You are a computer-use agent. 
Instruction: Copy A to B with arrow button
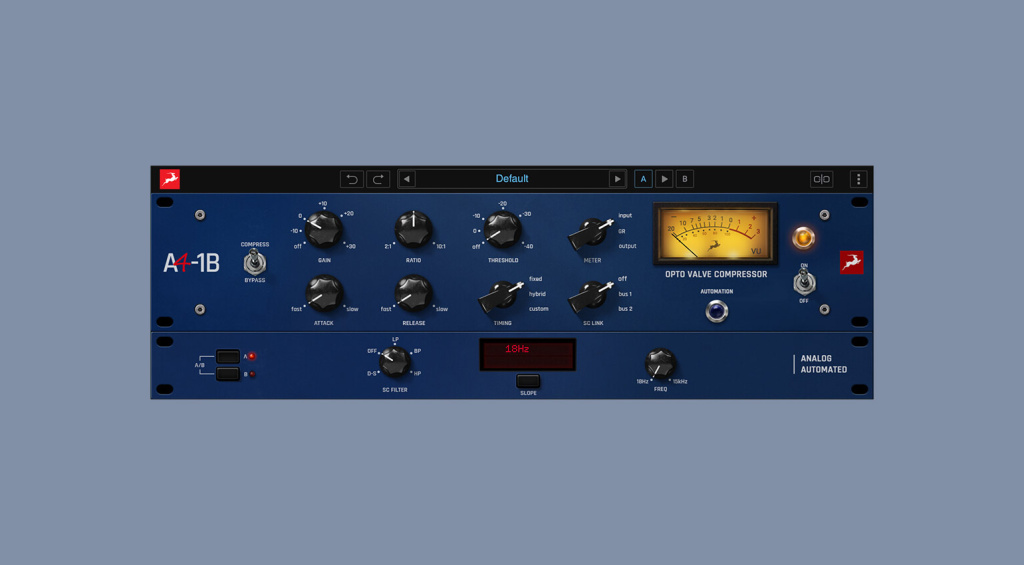coord(664,179)
